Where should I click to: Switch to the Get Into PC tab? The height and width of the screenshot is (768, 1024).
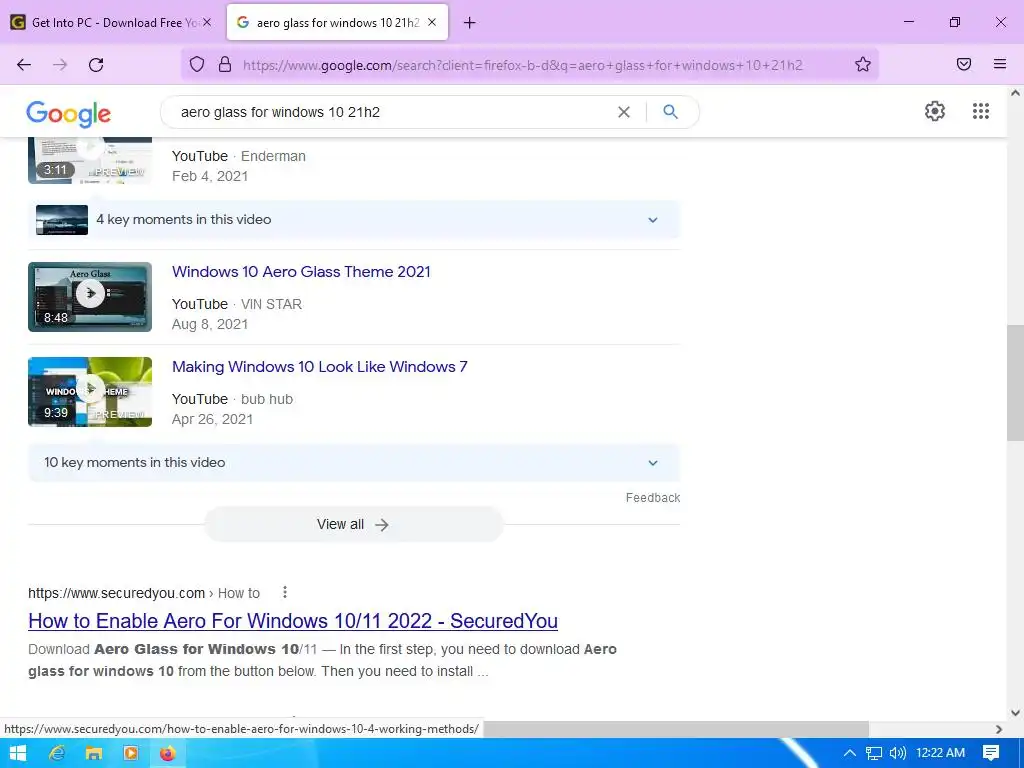point(112,22)
